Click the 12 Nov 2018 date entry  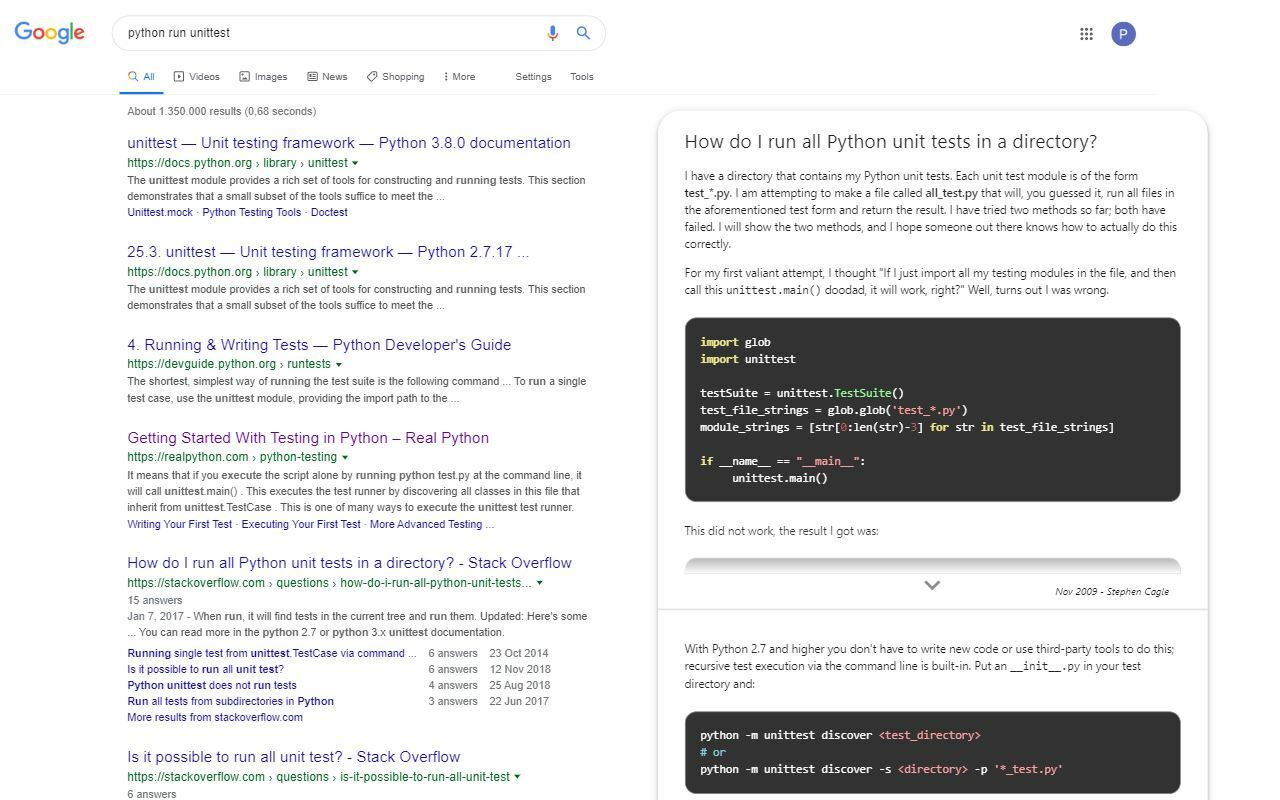click(x=520, y=669)
